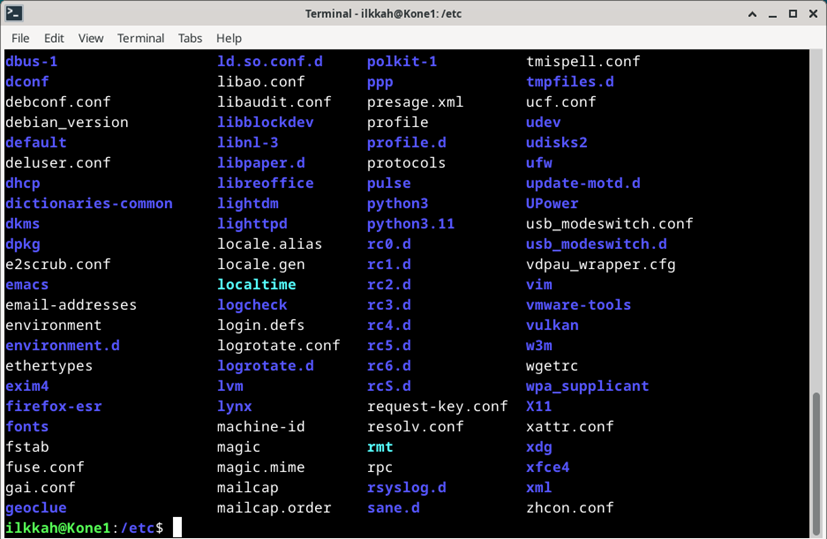The height and width of the screenshot is (539, 827).
Task: Maximize the terminal window
Action: 793,14
